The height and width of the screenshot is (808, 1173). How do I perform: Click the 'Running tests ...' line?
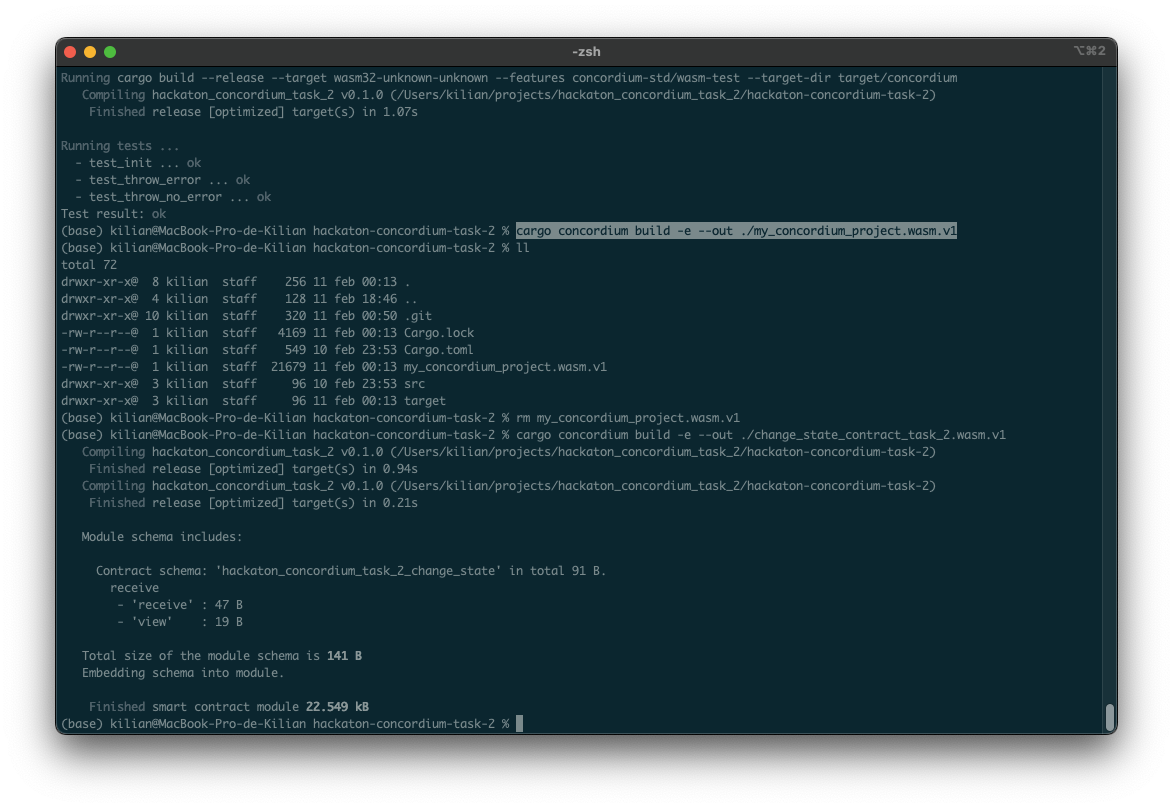click(120, 146)
